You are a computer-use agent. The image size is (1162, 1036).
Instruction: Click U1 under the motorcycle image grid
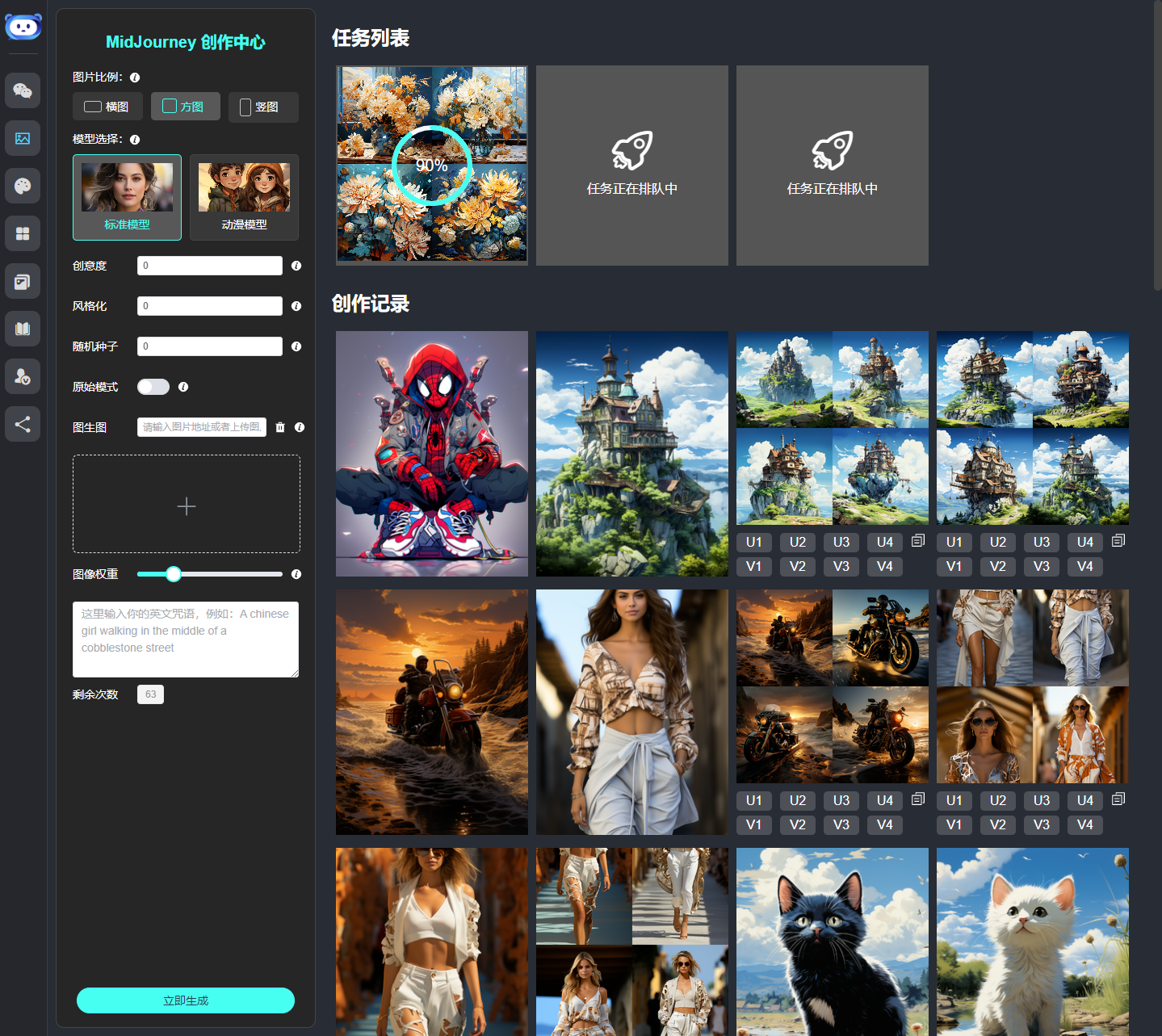tap(753, 800)
